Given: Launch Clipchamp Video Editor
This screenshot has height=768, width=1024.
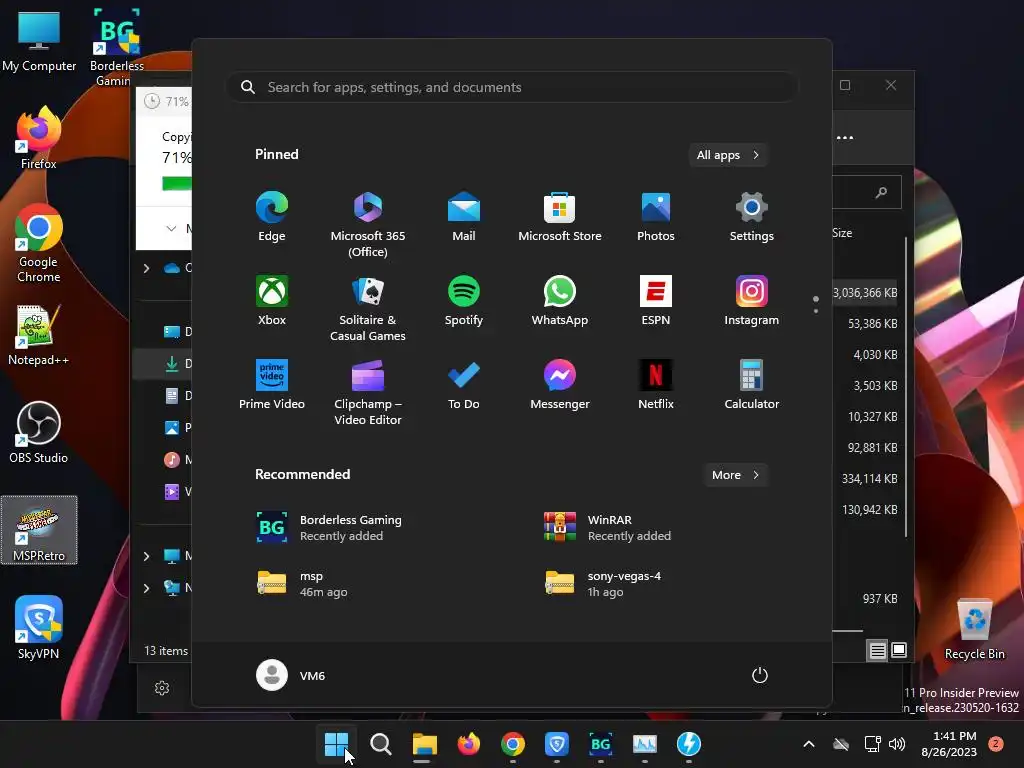Looking at the screenshot, I should coord(368,392).
